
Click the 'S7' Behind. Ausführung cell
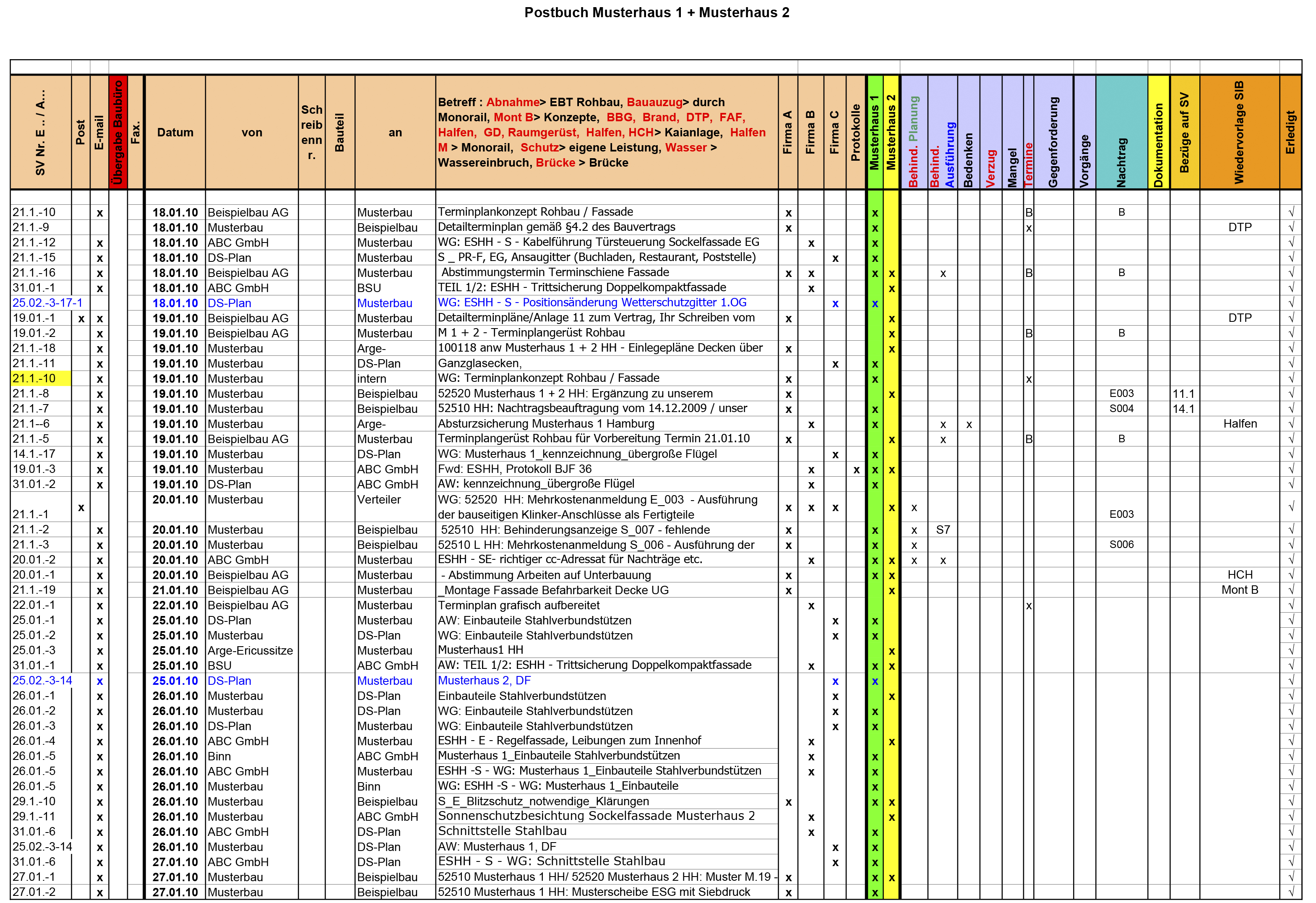click(943, 530)
